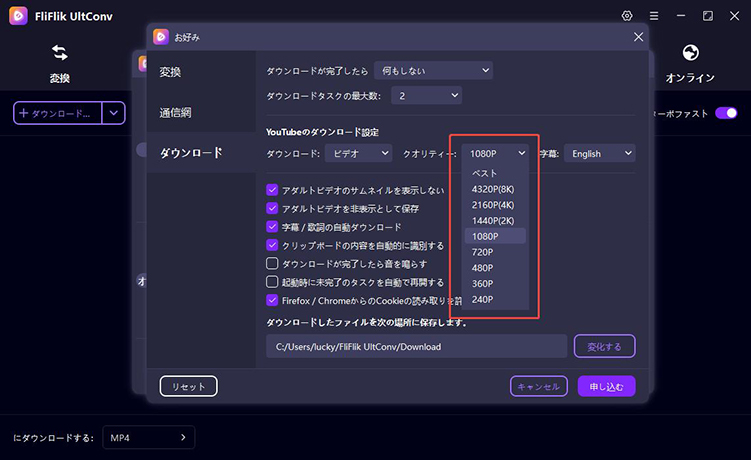Viewport: 751px width, 460px height.
Task: Close the preferences dialog with X
Action: [x=639, y=37]
